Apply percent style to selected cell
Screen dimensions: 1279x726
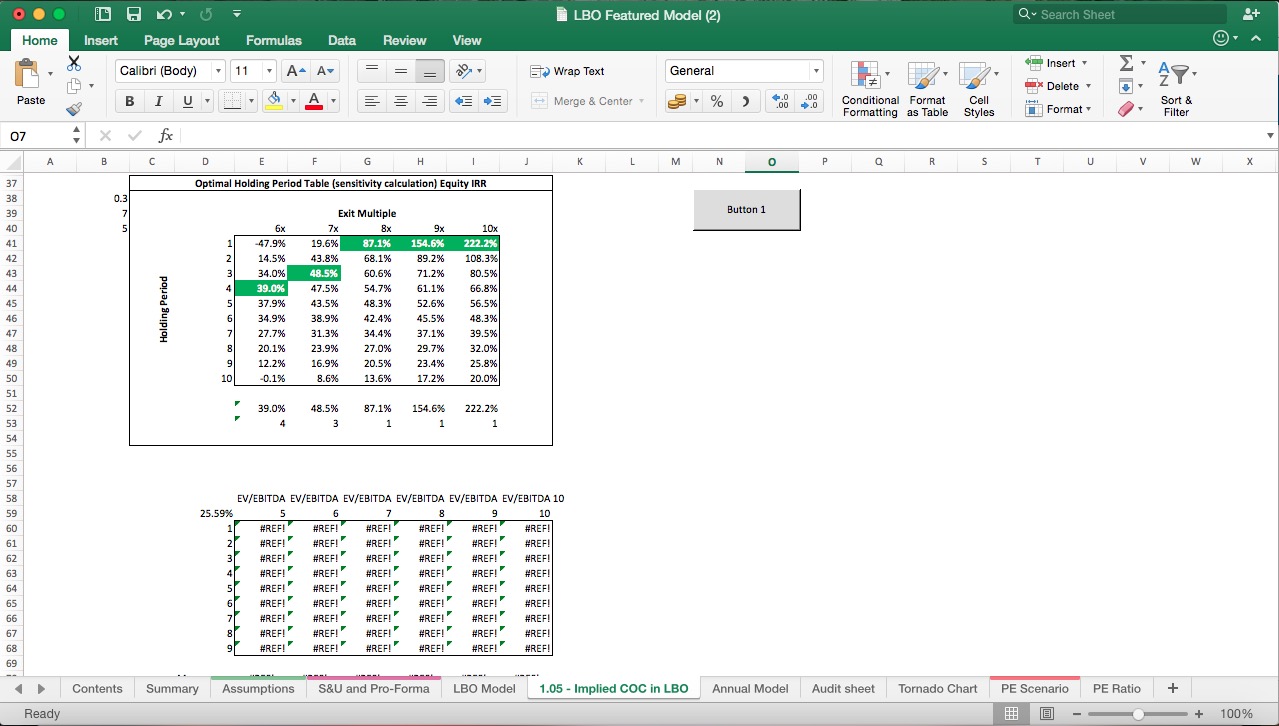[x=716, y=101]
